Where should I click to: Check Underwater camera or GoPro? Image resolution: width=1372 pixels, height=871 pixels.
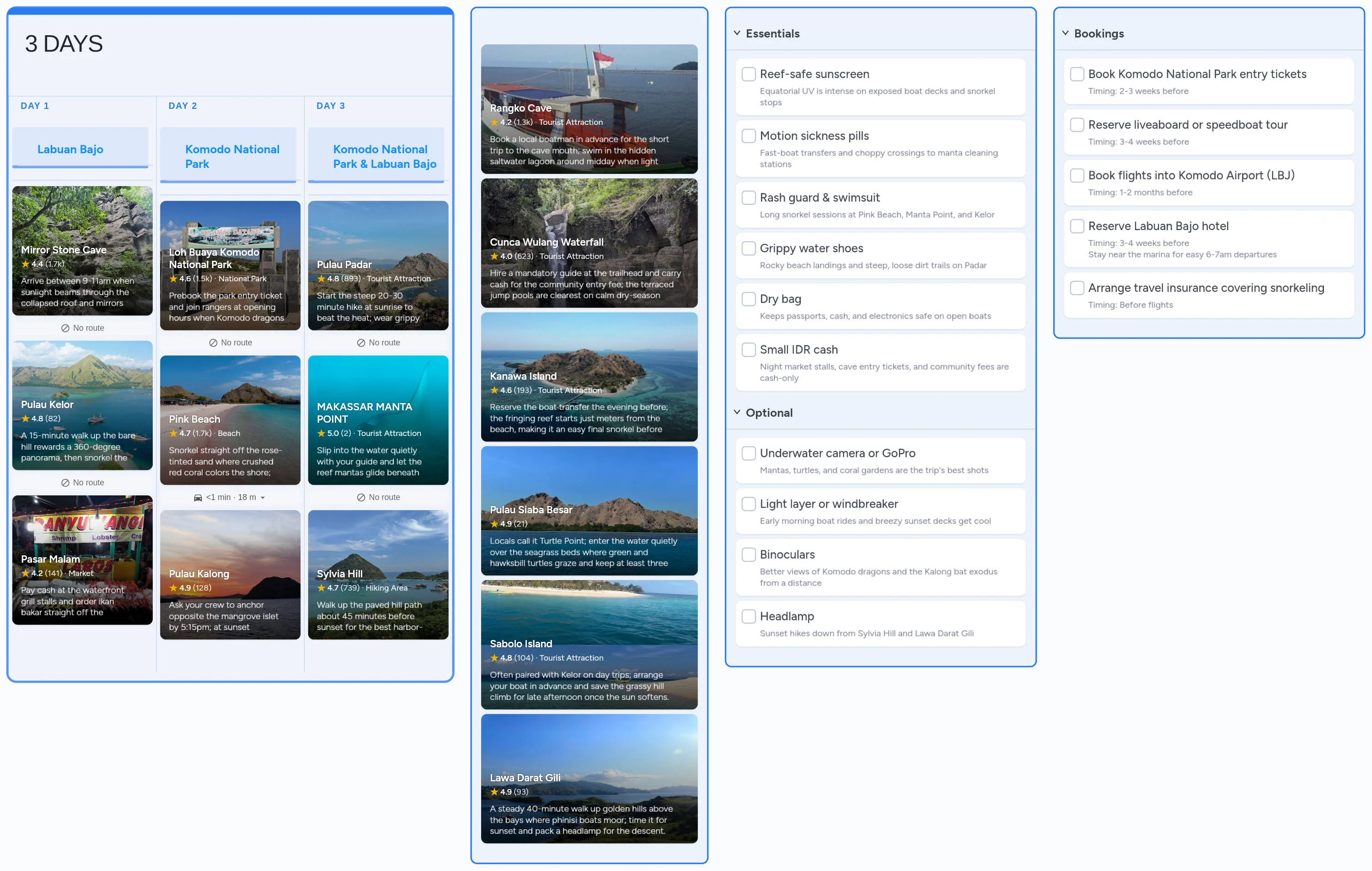tap(749, 453)
